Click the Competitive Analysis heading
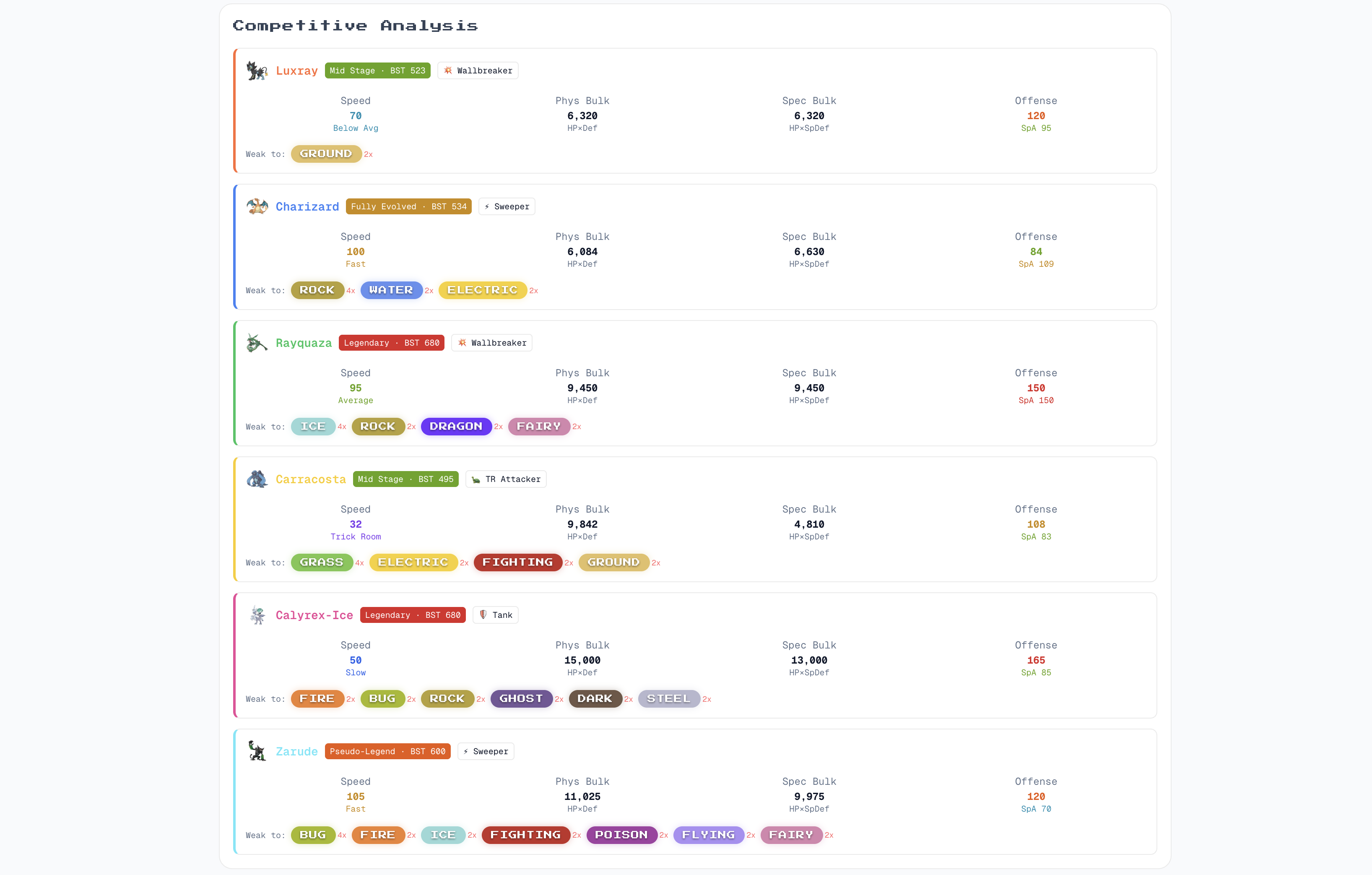1372x875 pixels. 355,26
